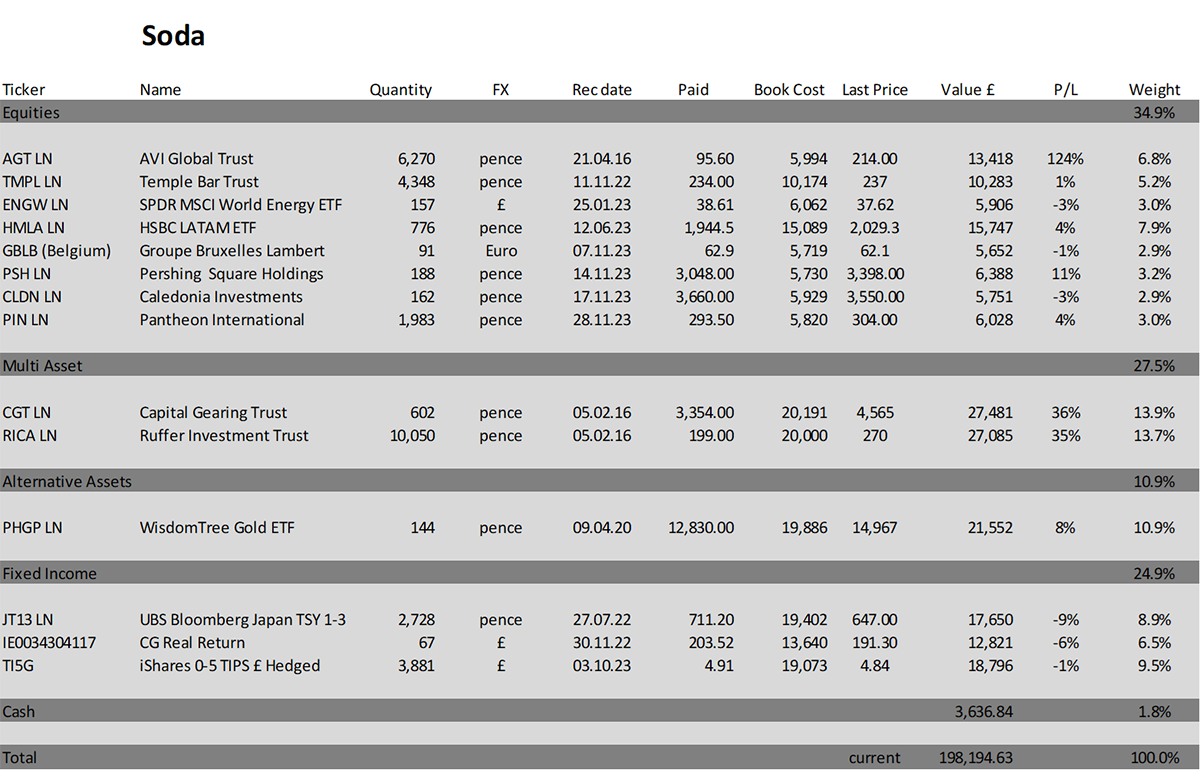Screen dimensions: 1200x770
Task: Select the Last Price column header
Action: click(x=875, y=89)
